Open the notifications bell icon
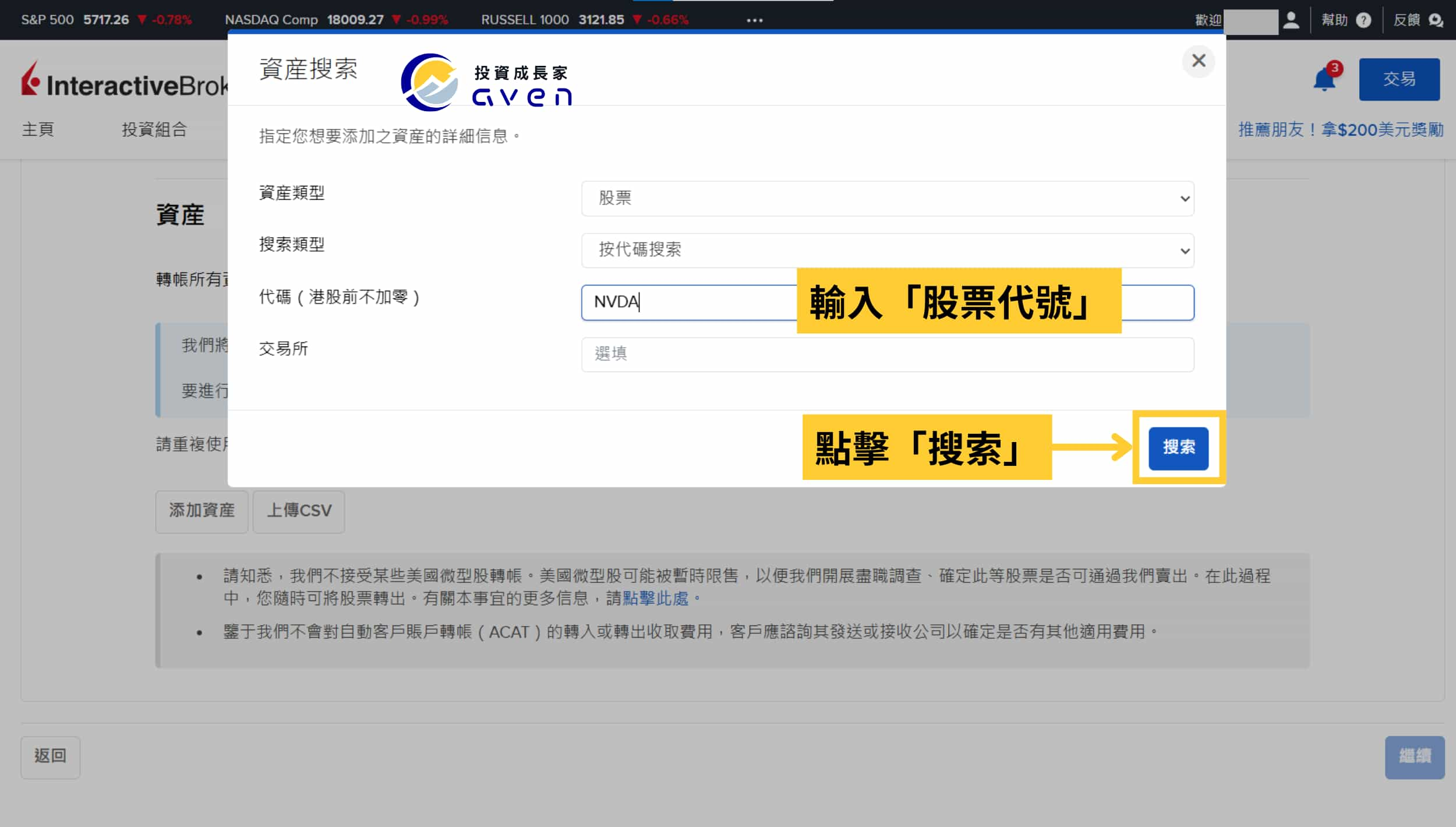 coord(1324,79)
